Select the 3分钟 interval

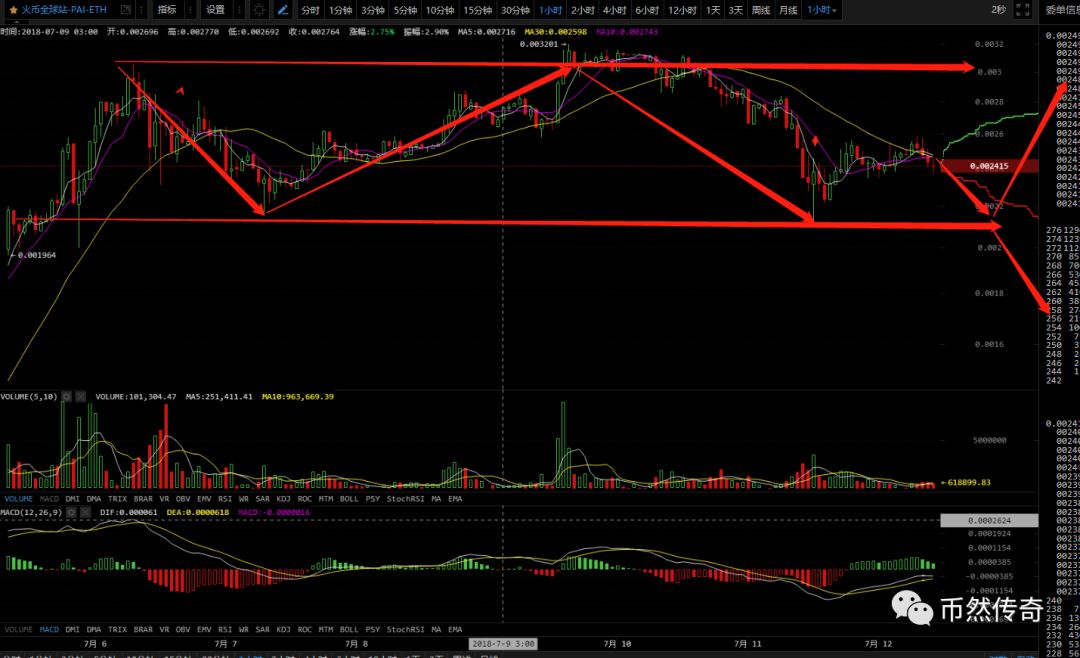(x=373, y=10)
